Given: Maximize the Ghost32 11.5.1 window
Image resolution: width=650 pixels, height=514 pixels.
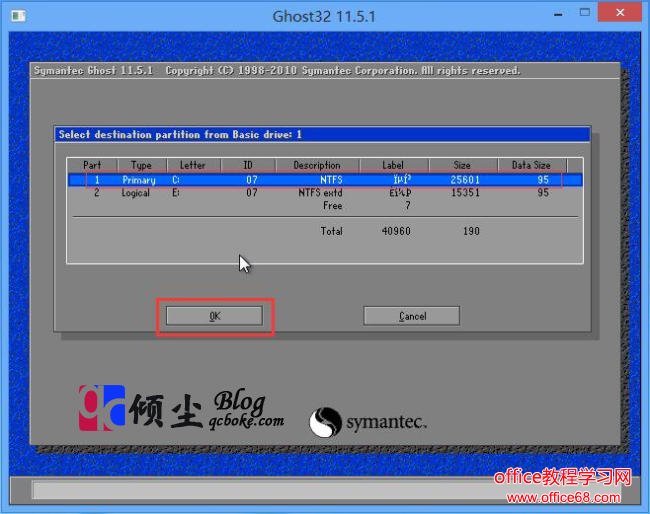Looking at the screenshot, I should pyautogui.click(x=585, y=13).
